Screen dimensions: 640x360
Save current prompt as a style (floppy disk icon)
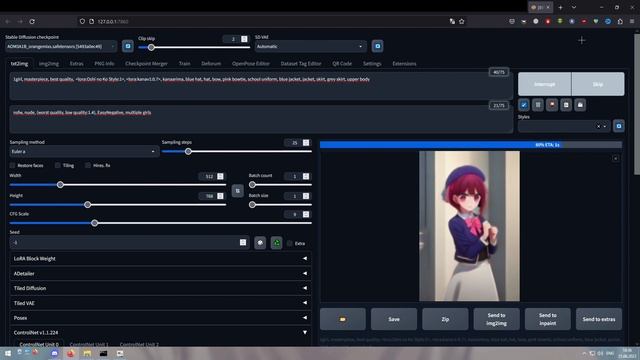[580, 105]
